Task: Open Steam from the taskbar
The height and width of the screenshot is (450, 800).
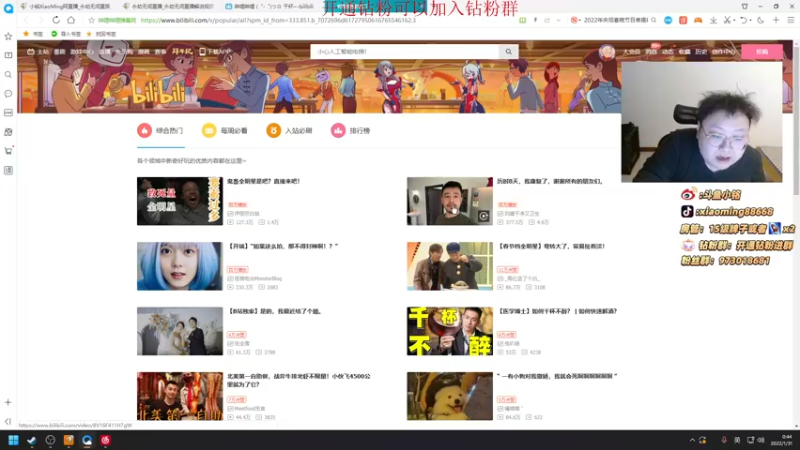Action: click(x=32, y=440)
